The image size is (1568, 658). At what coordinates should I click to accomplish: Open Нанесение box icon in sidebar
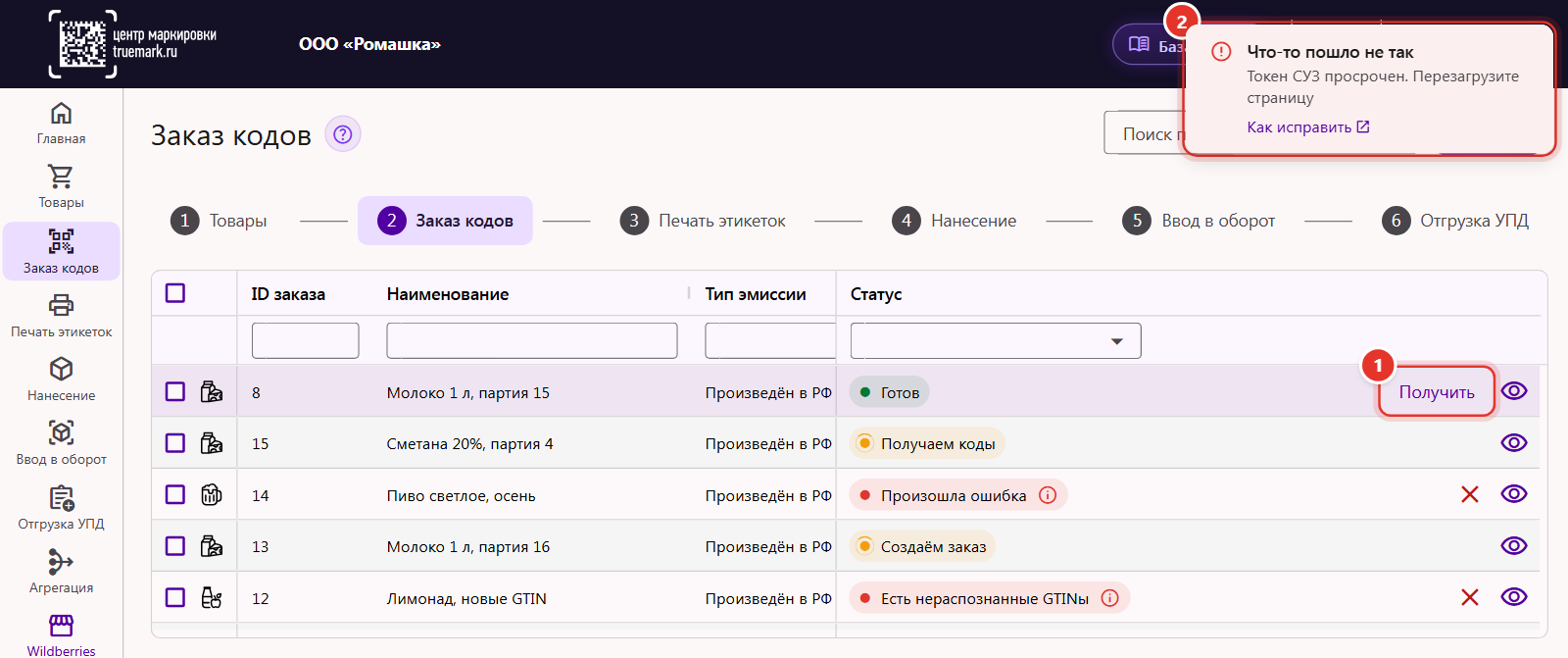61,369
